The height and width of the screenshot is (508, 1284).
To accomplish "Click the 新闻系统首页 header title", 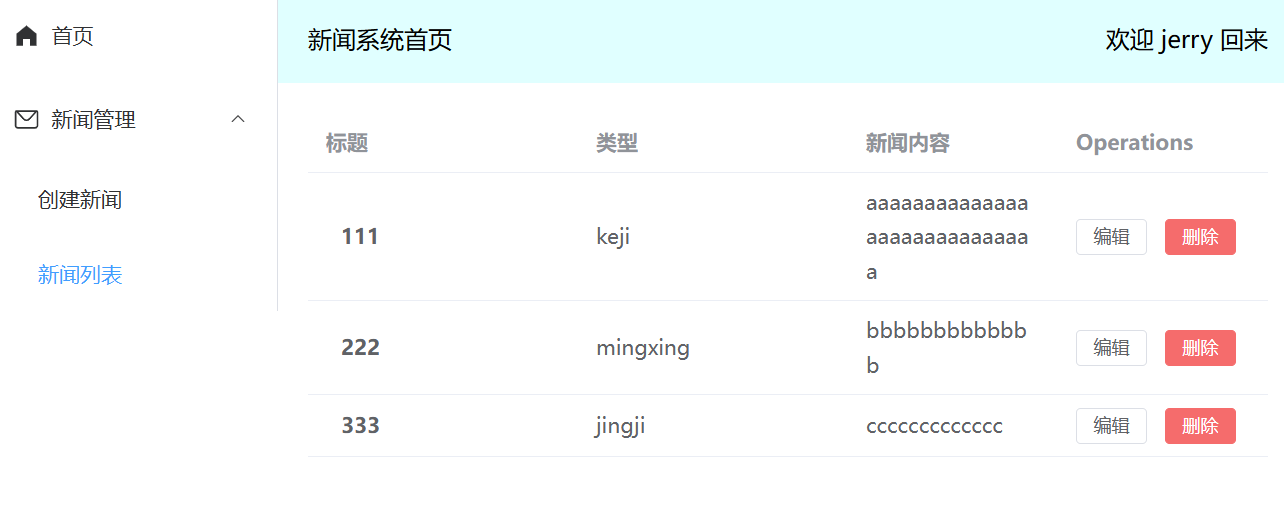I will pos(380,41).
